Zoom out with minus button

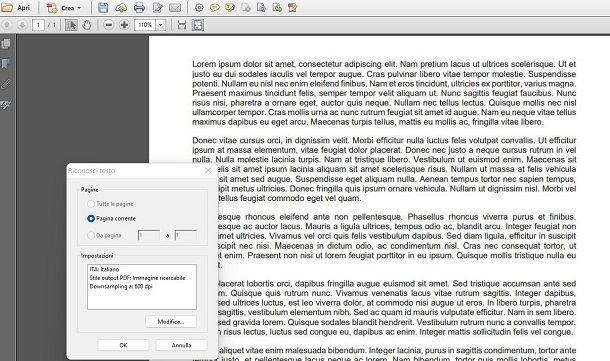[x=109, y=25]
